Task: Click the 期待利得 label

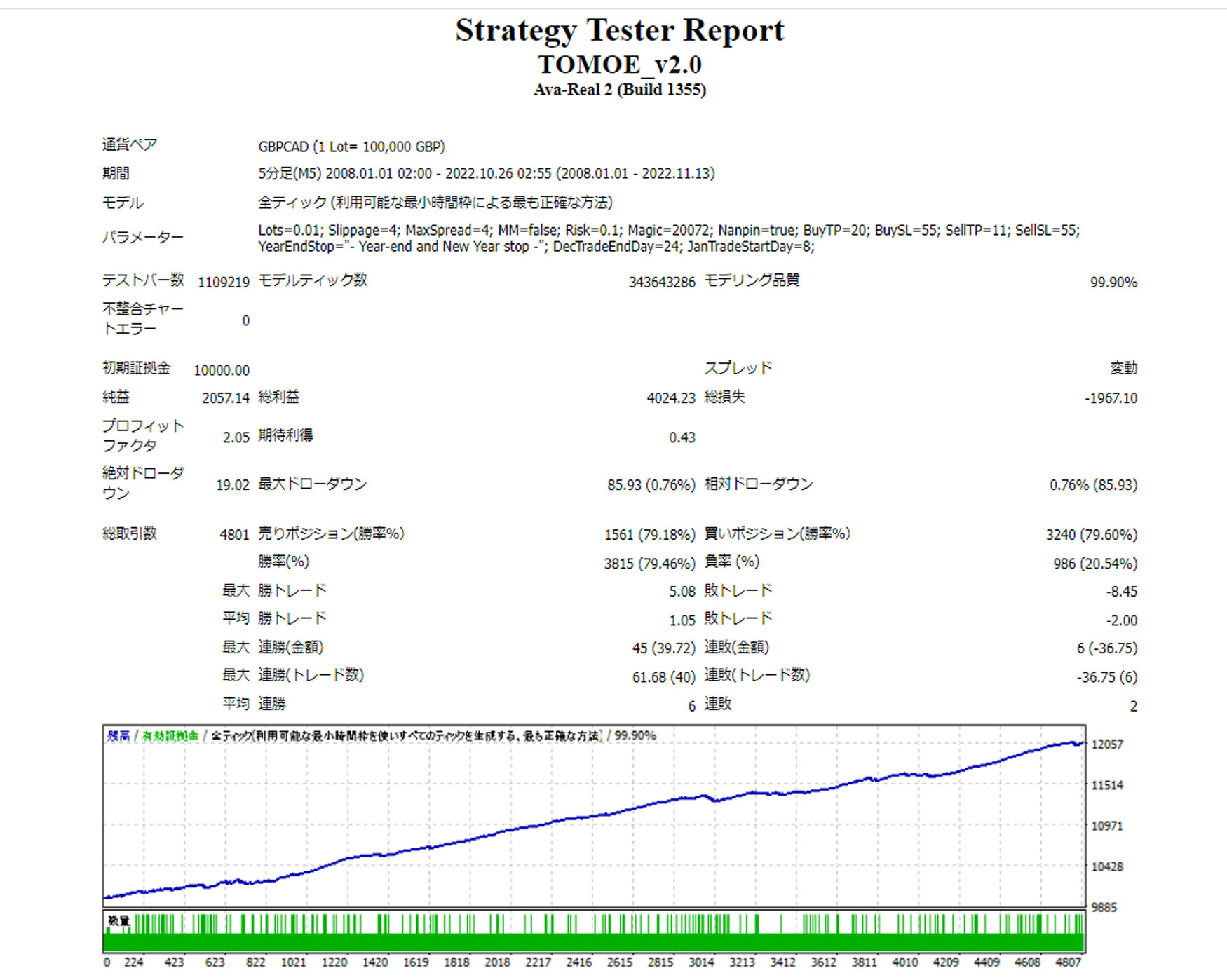Action: (x=286, y=435)
